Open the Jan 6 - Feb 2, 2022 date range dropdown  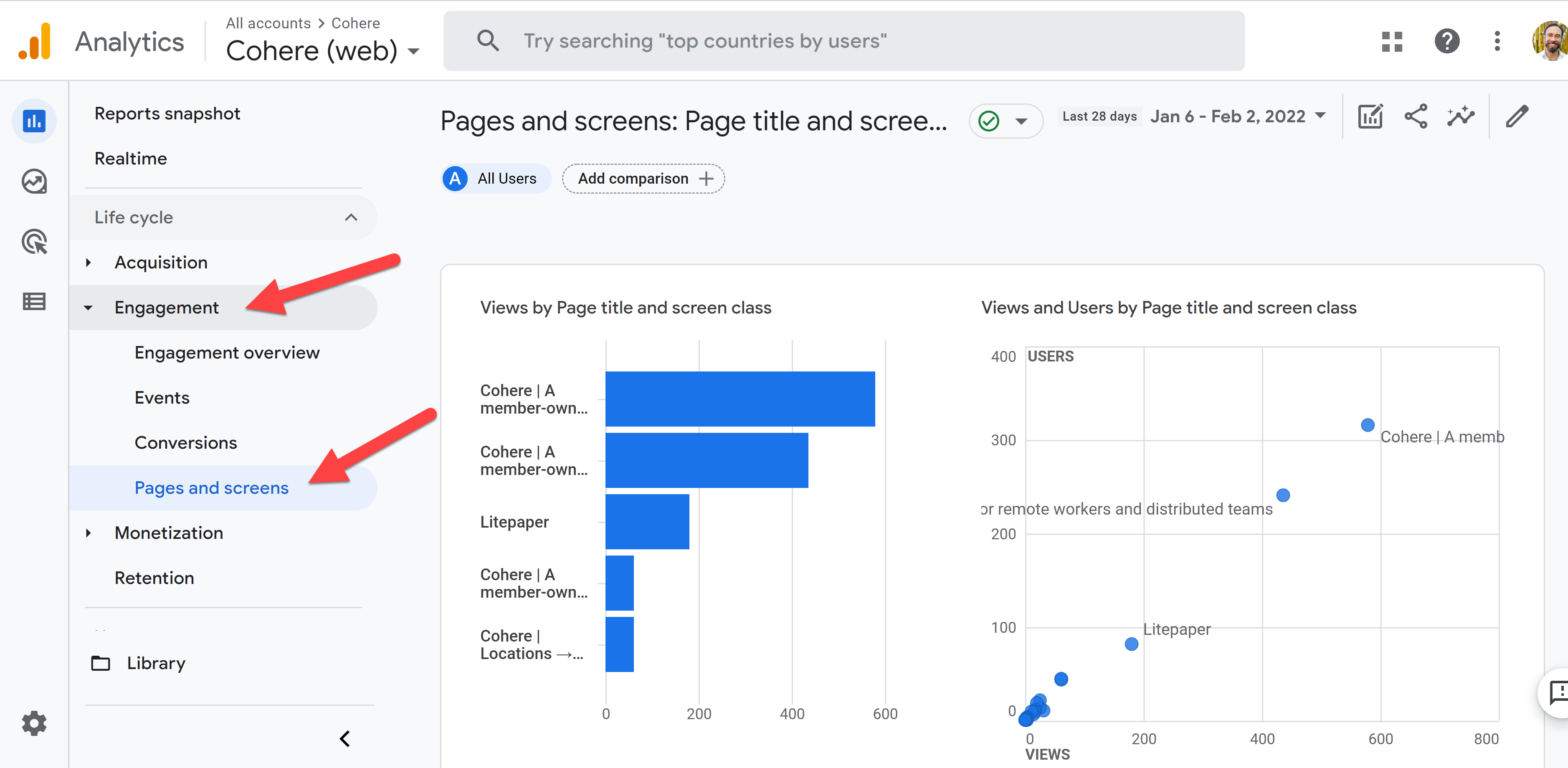point(1238,116)
